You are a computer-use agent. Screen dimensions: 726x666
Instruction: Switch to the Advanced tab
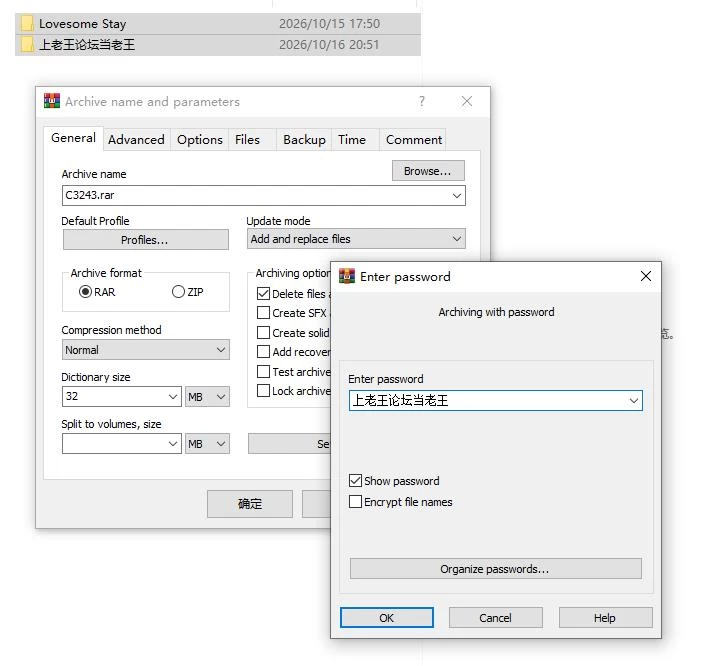(136, 140)
